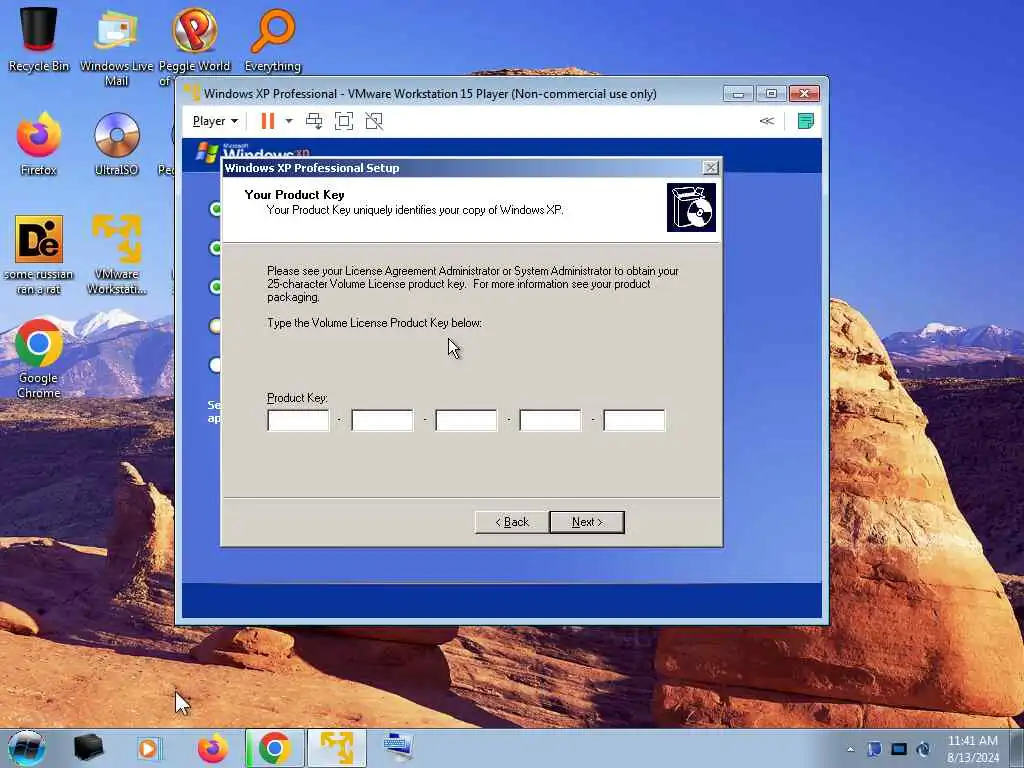Close the VMware Workstation Player window
This screenshot has height=768, width=1024.
point(804,94)
